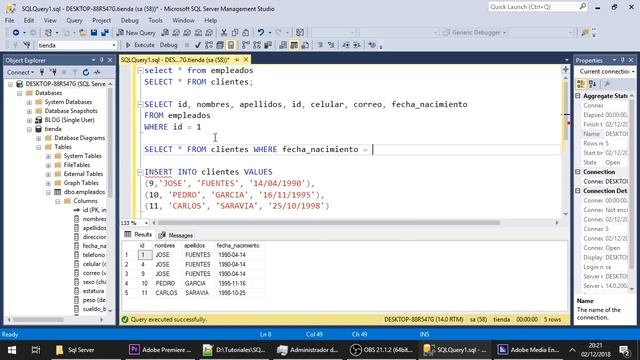Open the Undo history dropdown arrow
640x360 pixels.
[269, 33]
